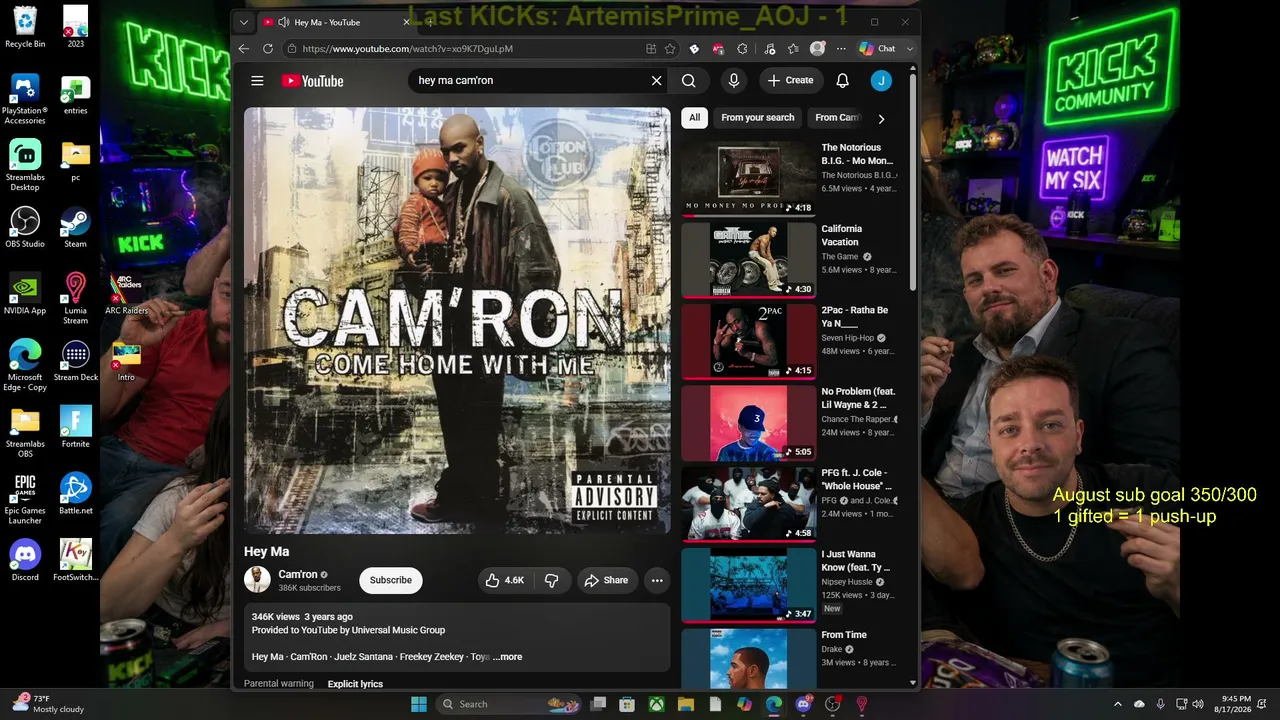Play the I Just Wanna Know thumbnail
This screenshot has height=720, width=1280.
tap(749, 585)
